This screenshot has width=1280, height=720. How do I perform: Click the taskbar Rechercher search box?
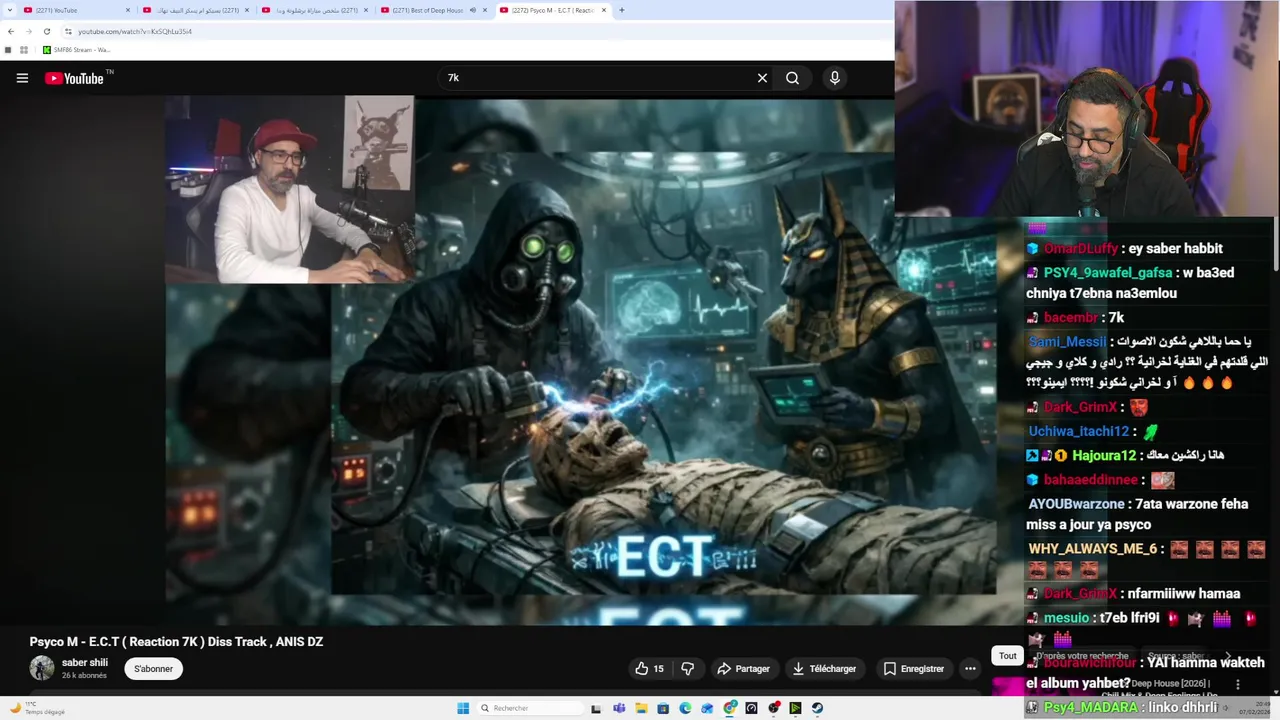click(530, 708)
